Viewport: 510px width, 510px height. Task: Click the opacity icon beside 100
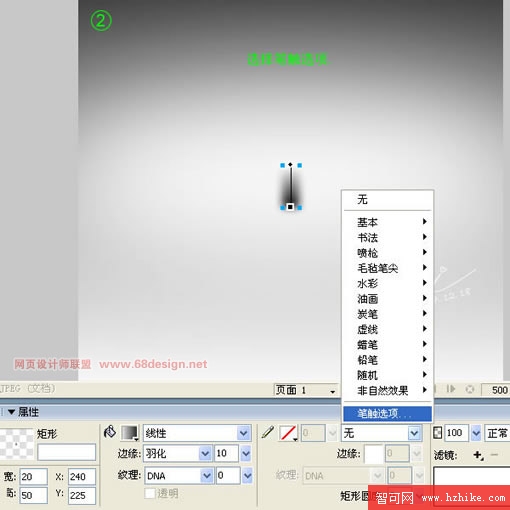437,433
